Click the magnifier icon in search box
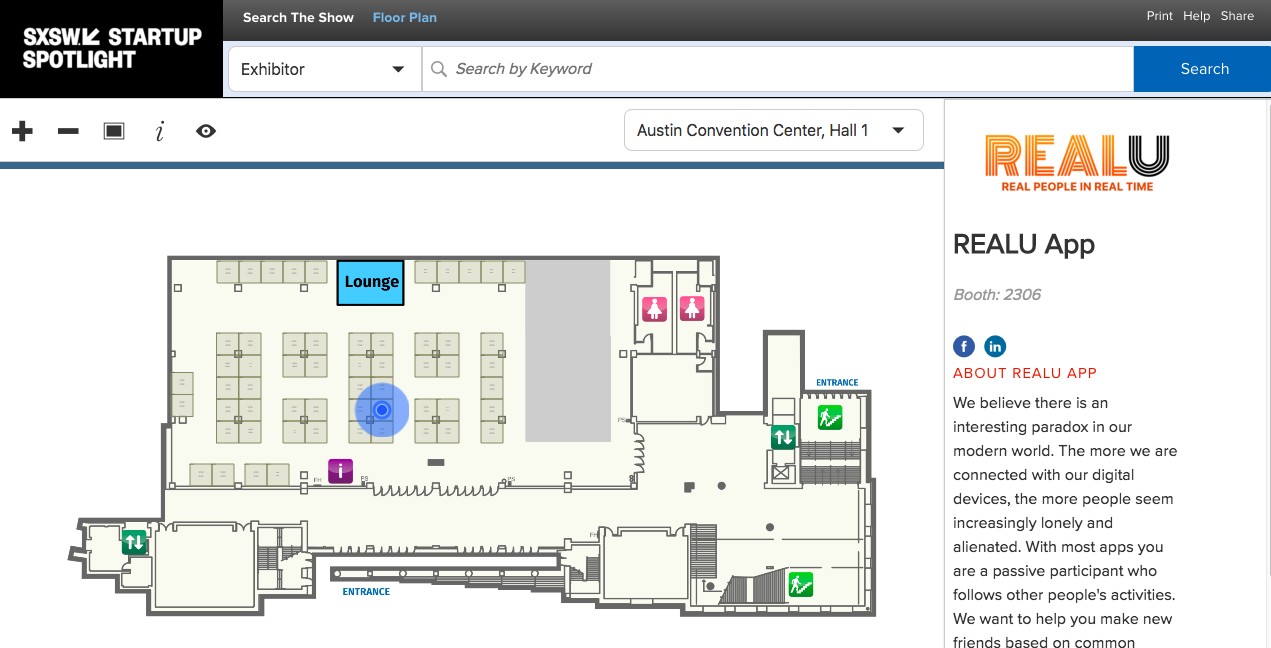The height and width of the screenshot is (648, 1271). pyautogui.click(x=438, y=69)
